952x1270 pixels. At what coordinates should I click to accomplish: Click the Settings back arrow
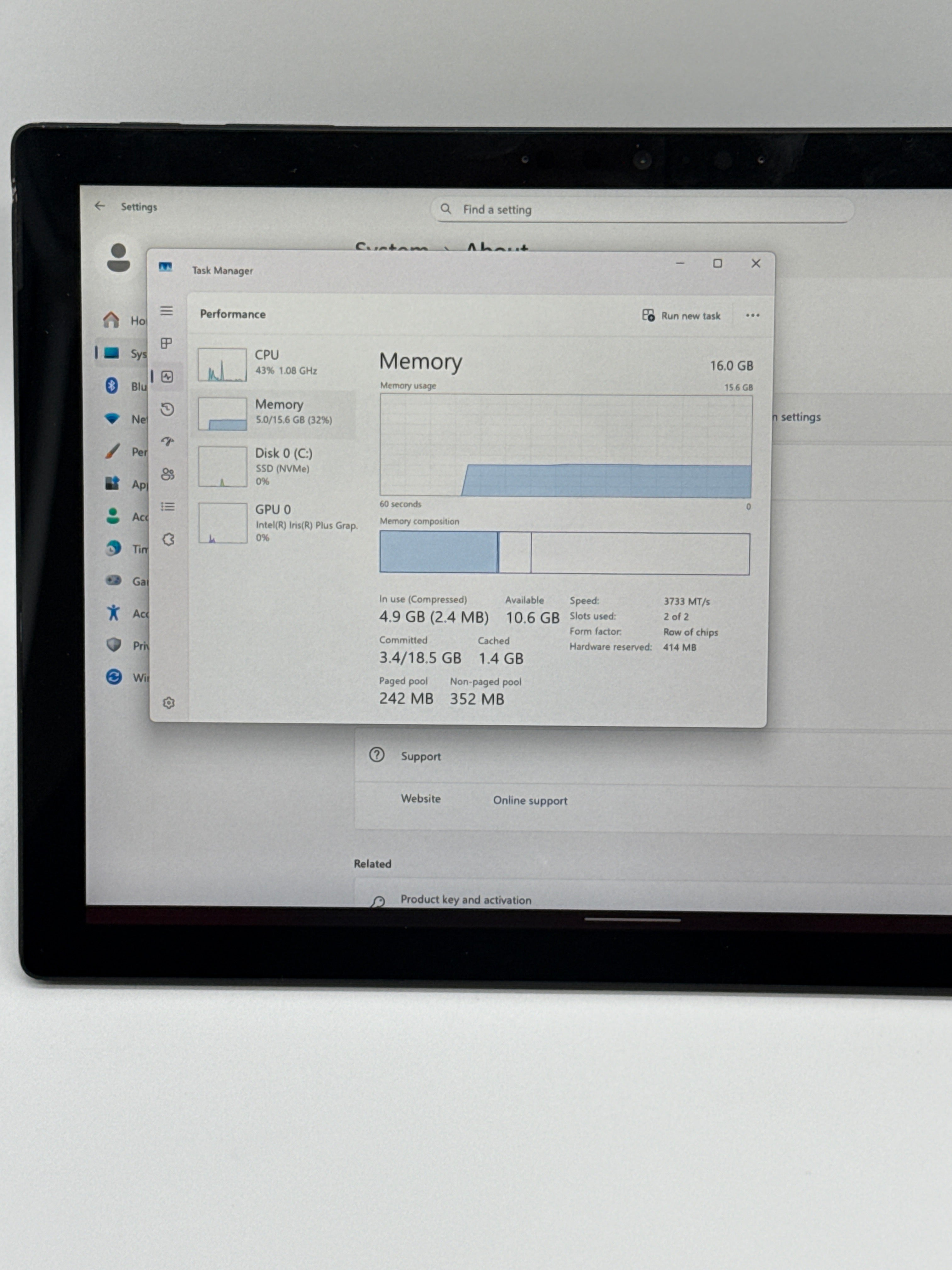click(100, 206)
